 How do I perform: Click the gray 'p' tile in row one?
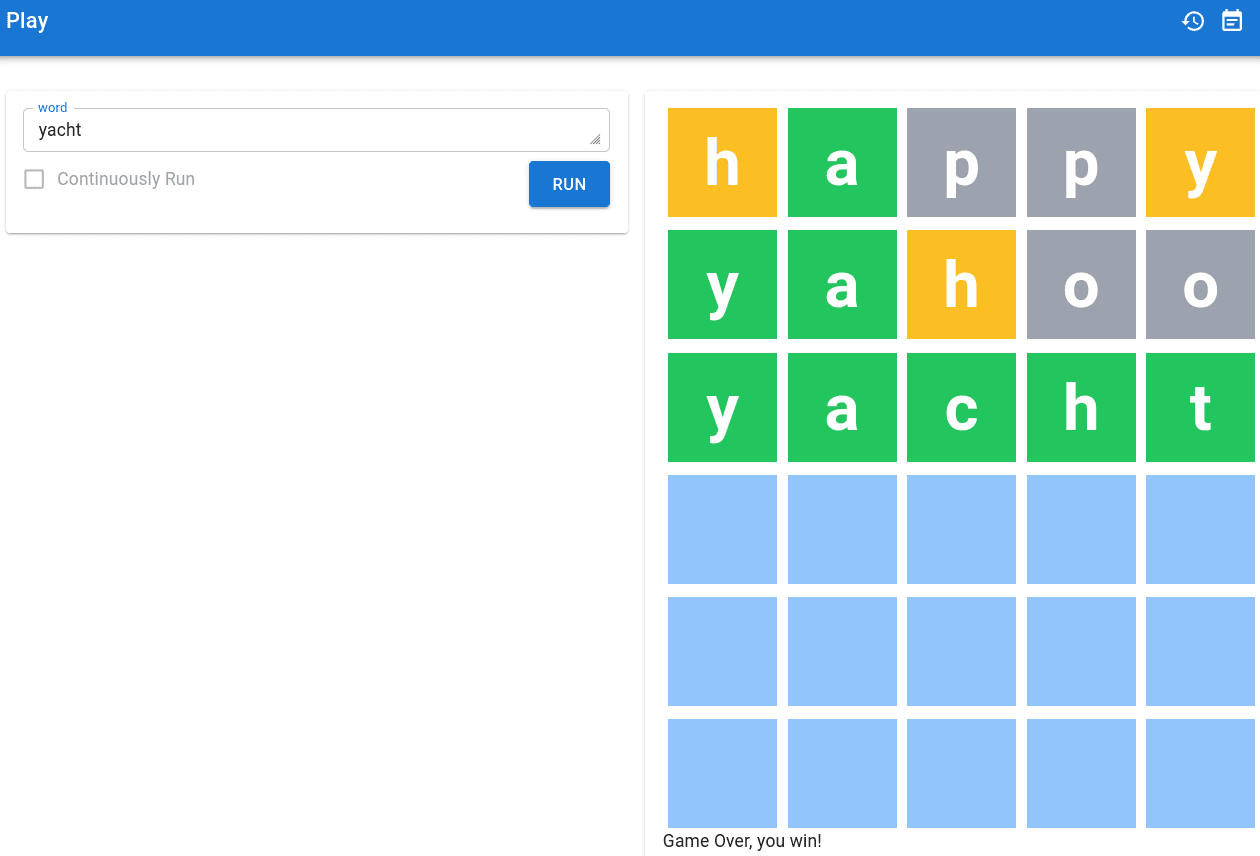[x=961, y=162]
